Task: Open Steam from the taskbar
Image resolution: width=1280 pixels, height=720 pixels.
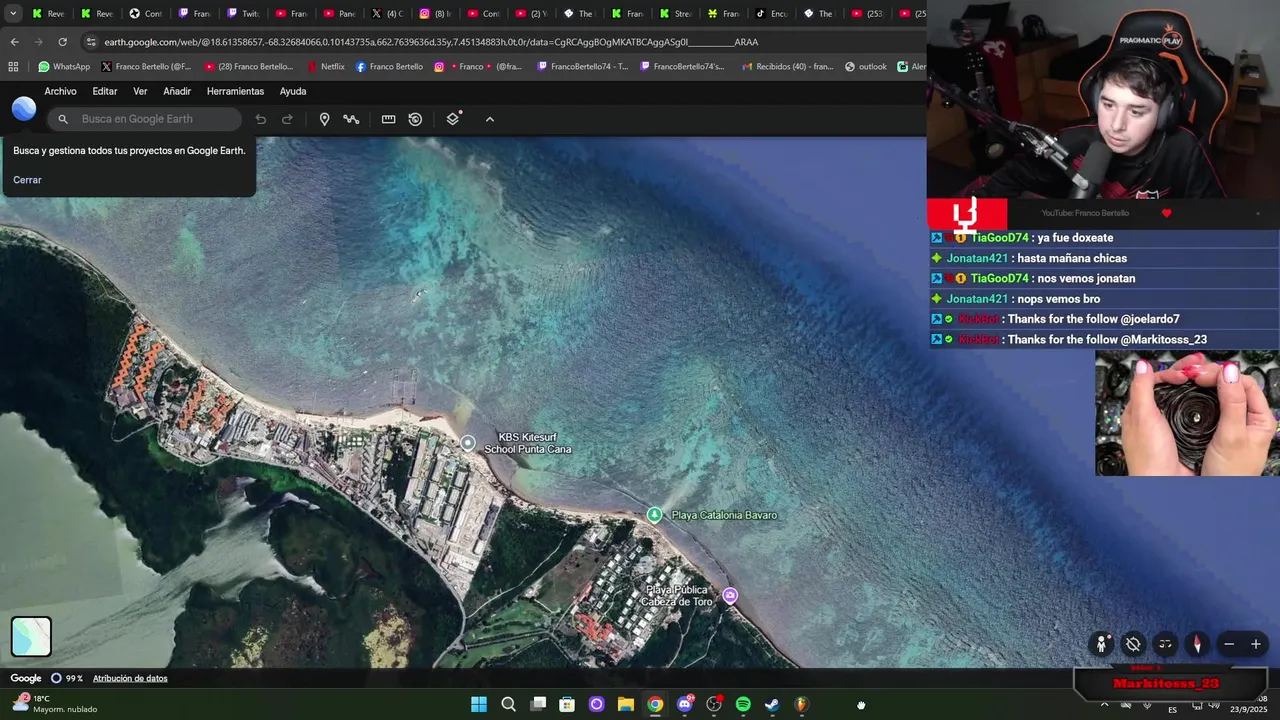Action: click(772, 704)
